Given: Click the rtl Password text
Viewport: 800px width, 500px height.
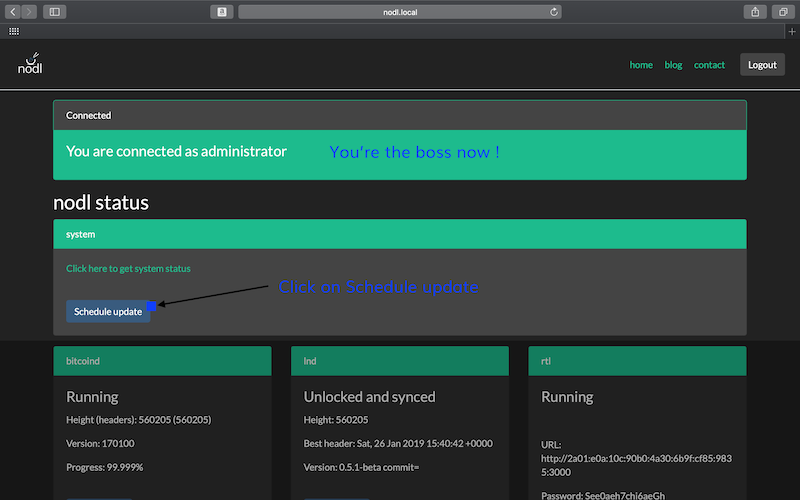Looking at the screenshot, I should 603,495.
